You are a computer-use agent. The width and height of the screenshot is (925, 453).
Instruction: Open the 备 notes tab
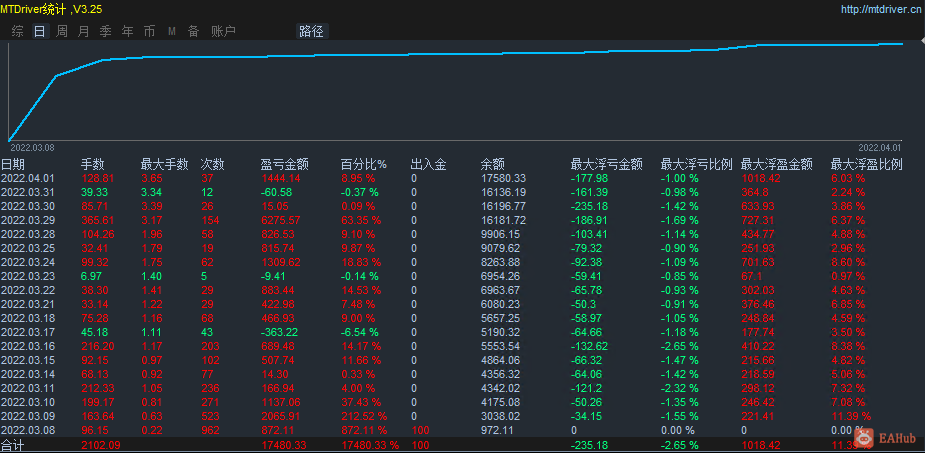[193, 31]
